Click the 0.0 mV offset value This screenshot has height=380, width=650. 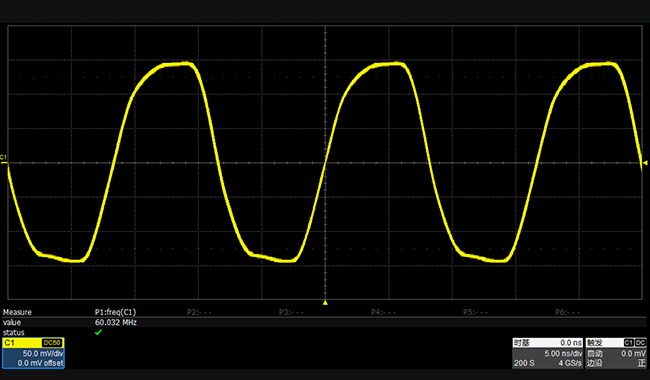pos(40,363)
